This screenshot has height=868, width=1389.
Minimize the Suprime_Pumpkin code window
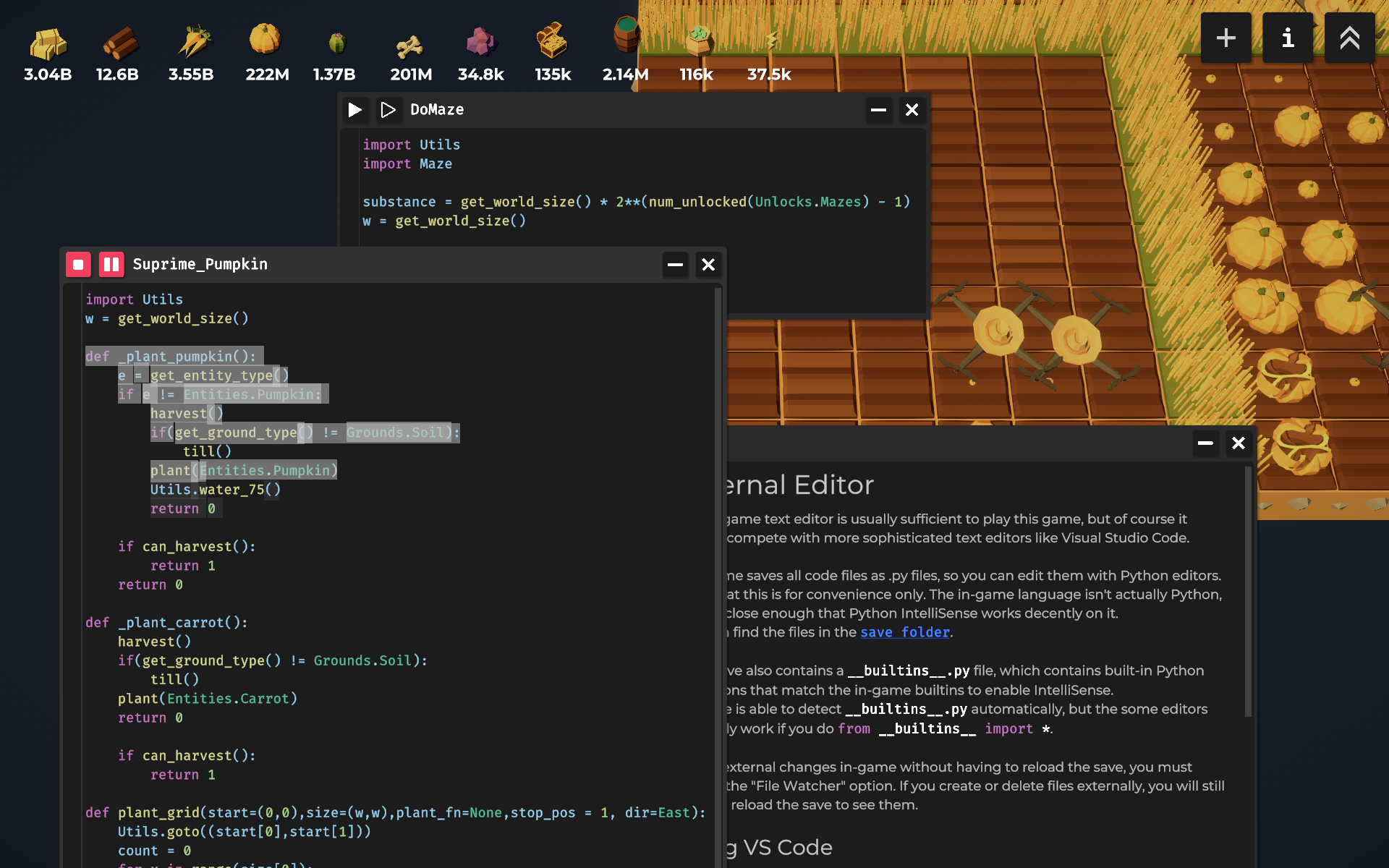click(675, 265)
